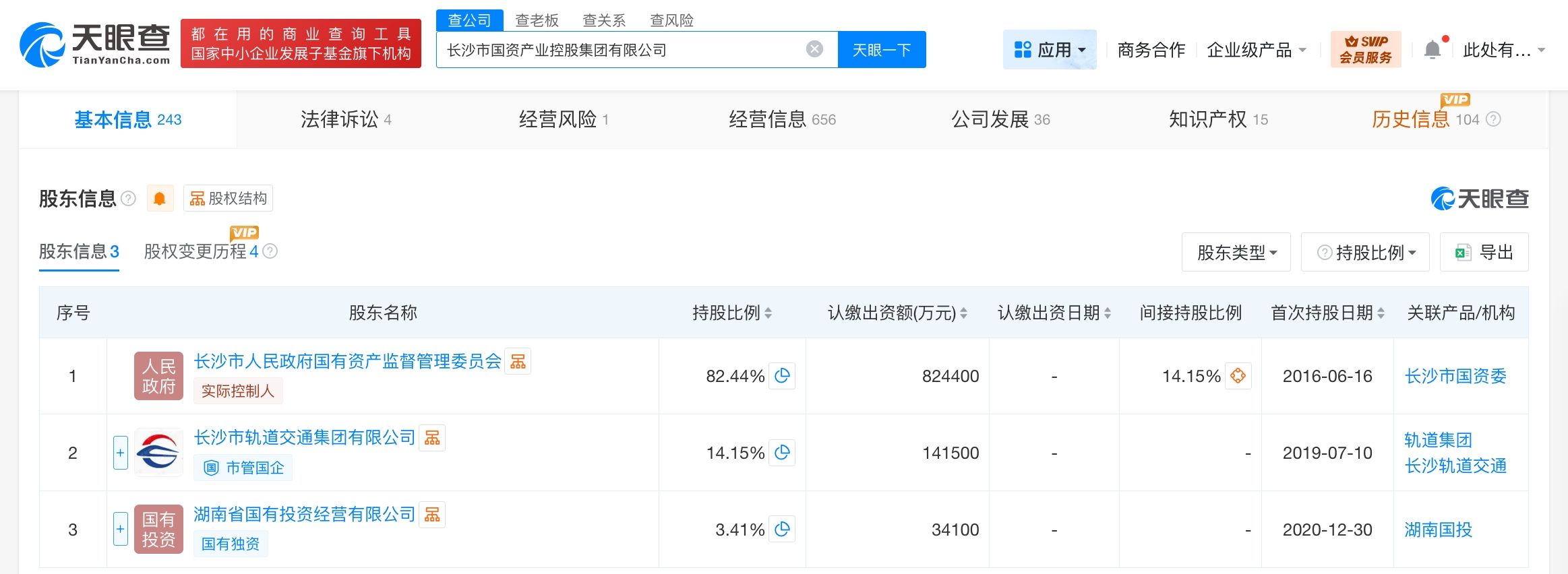Image resolution: width=1568 pixels, height=574 pixels.
Task: Open equity structure icon beside 长沙市轨道交通集团有限公司
Action: click(x=432, y=438)
